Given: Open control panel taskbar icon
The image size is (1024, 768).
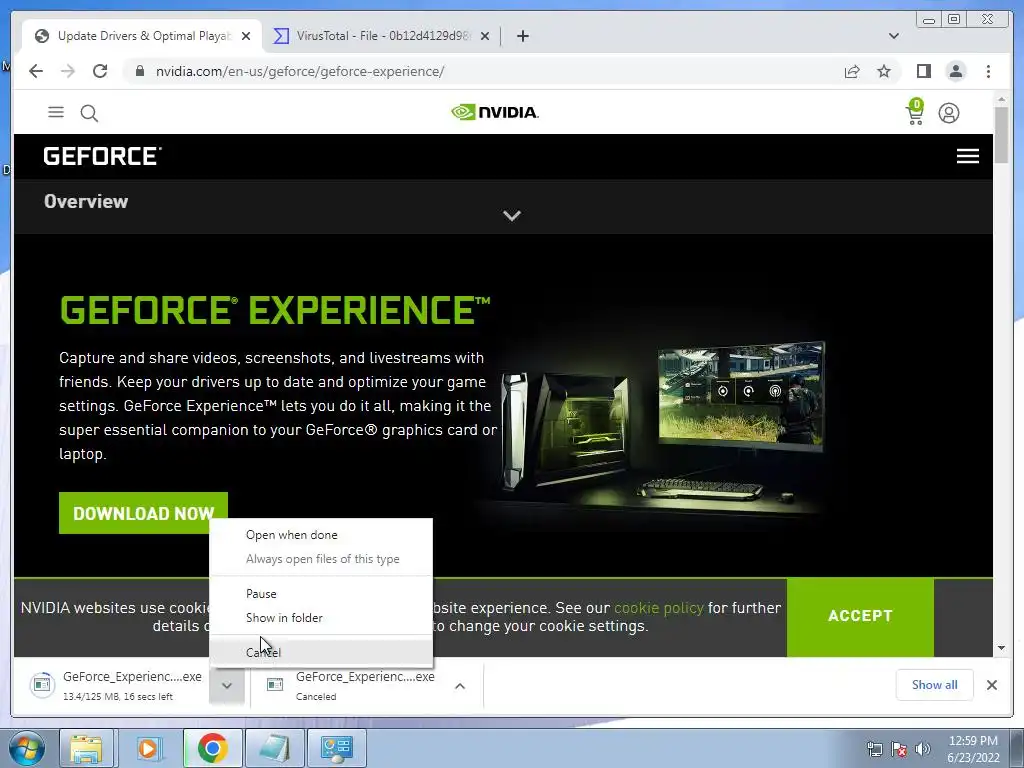Looking at the screenshot, I should click(336, 748).
